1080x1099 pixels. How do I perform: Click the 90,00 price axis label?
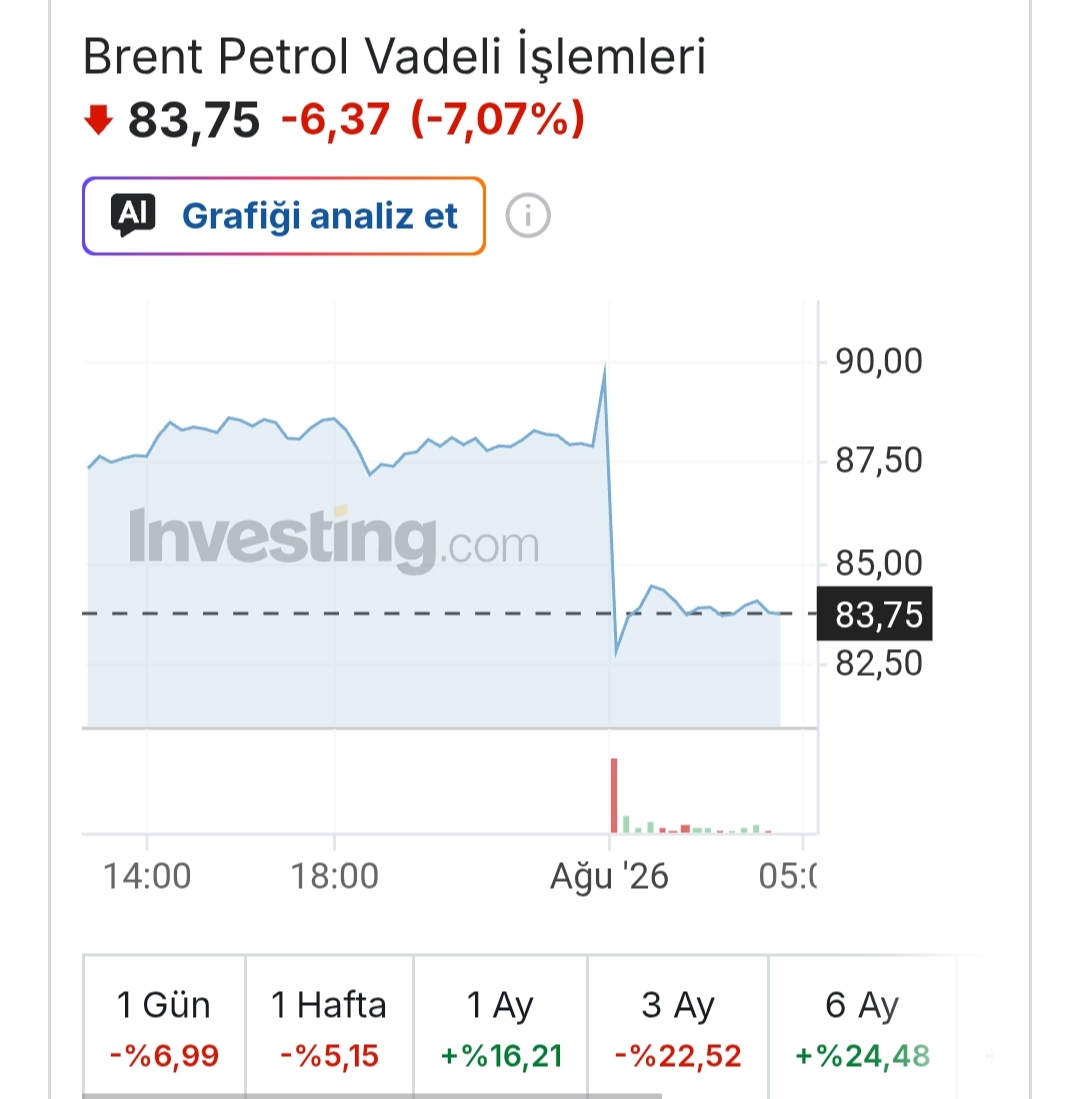pyautogui.click(x=879, y=362)
